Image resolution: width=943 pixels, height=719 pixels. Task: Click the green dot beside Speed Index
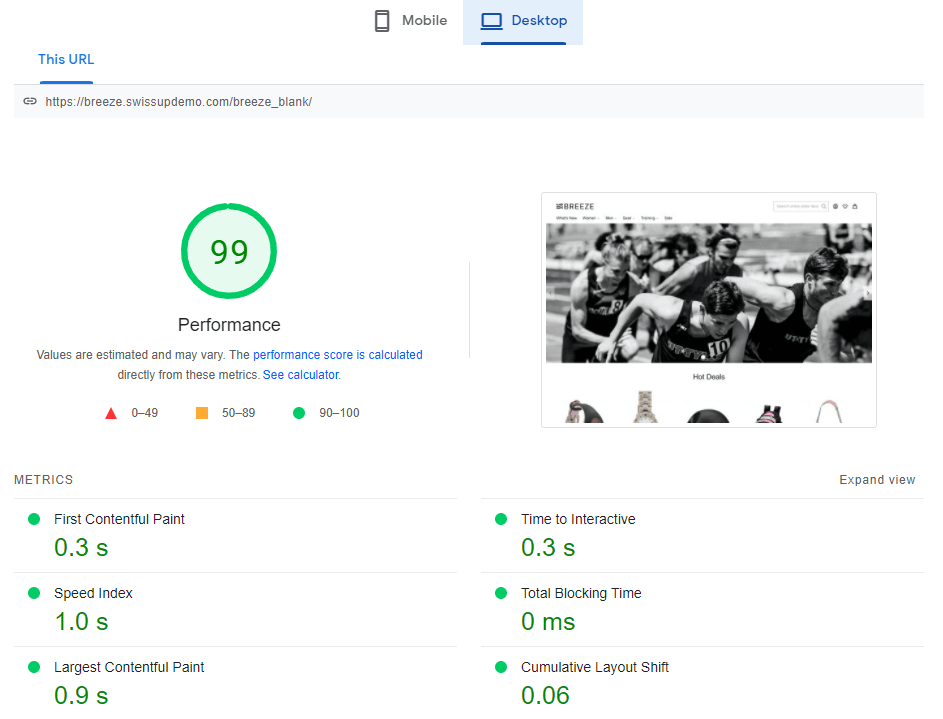(x=34, y=593)
